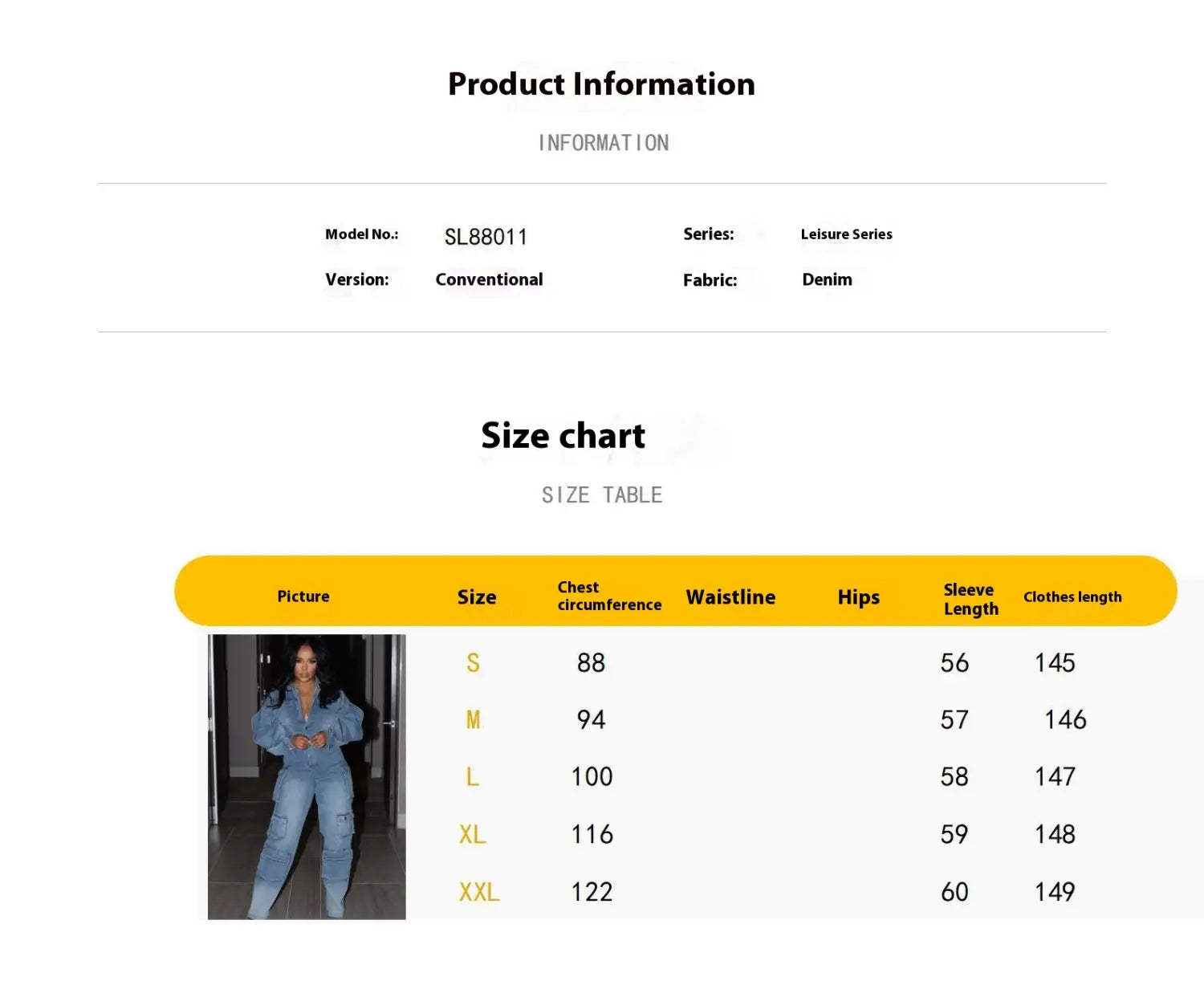Click the Leisure Series value
The image size is (1204, 985).
click(x=846, y=234)
